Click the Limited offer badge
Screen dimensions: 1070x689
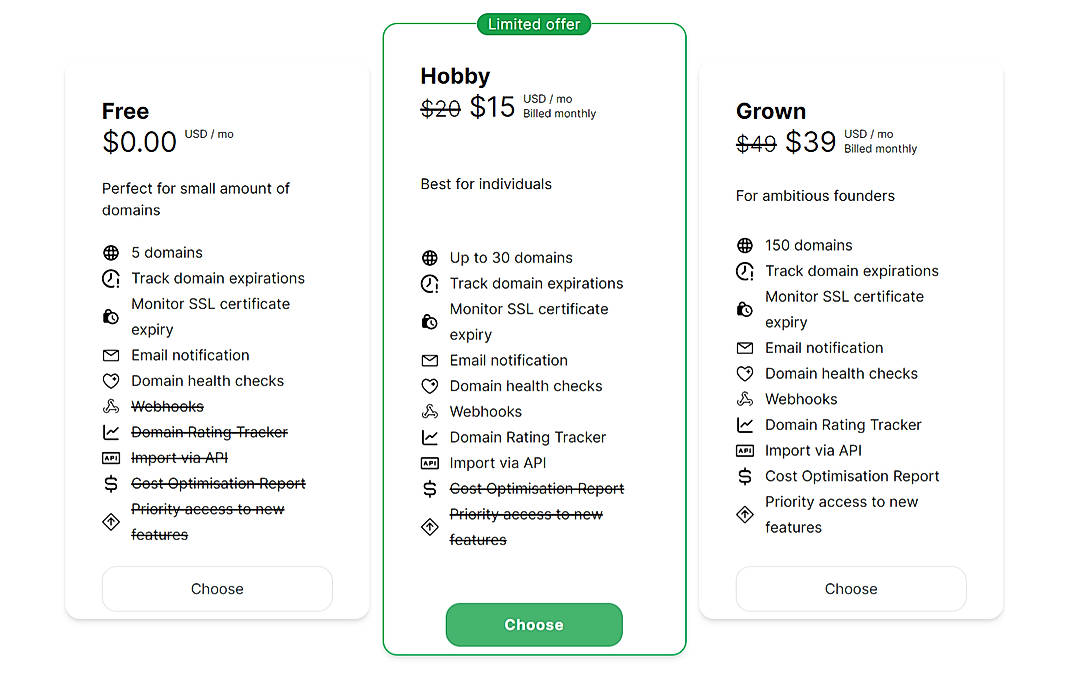[533, 24]
